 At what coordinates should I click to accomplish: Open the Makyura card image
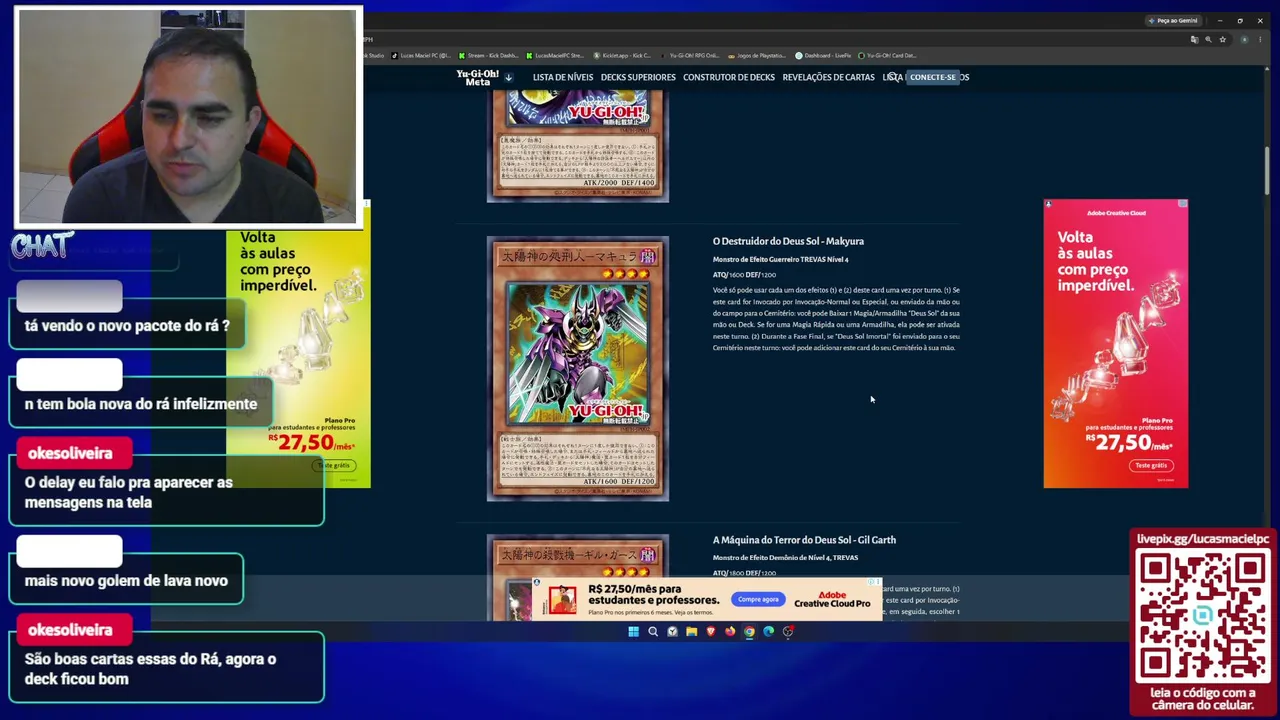tap(578, 369)
